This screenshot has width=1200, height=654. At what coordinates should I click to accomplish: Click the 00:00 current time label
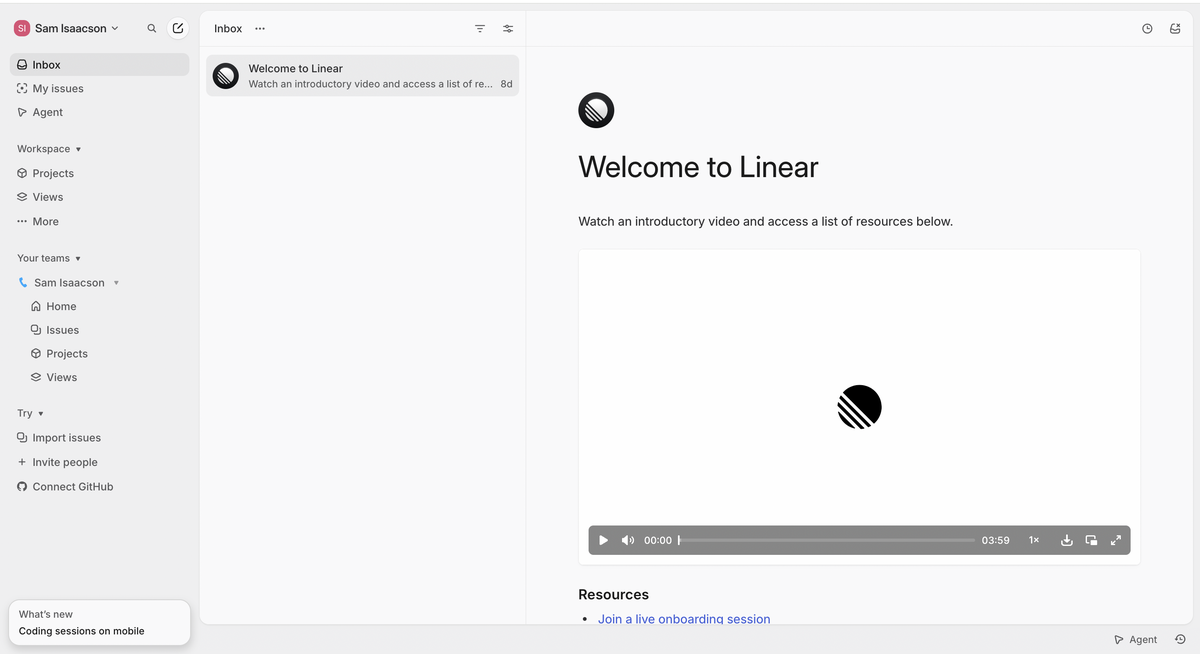tap(658, 540)
